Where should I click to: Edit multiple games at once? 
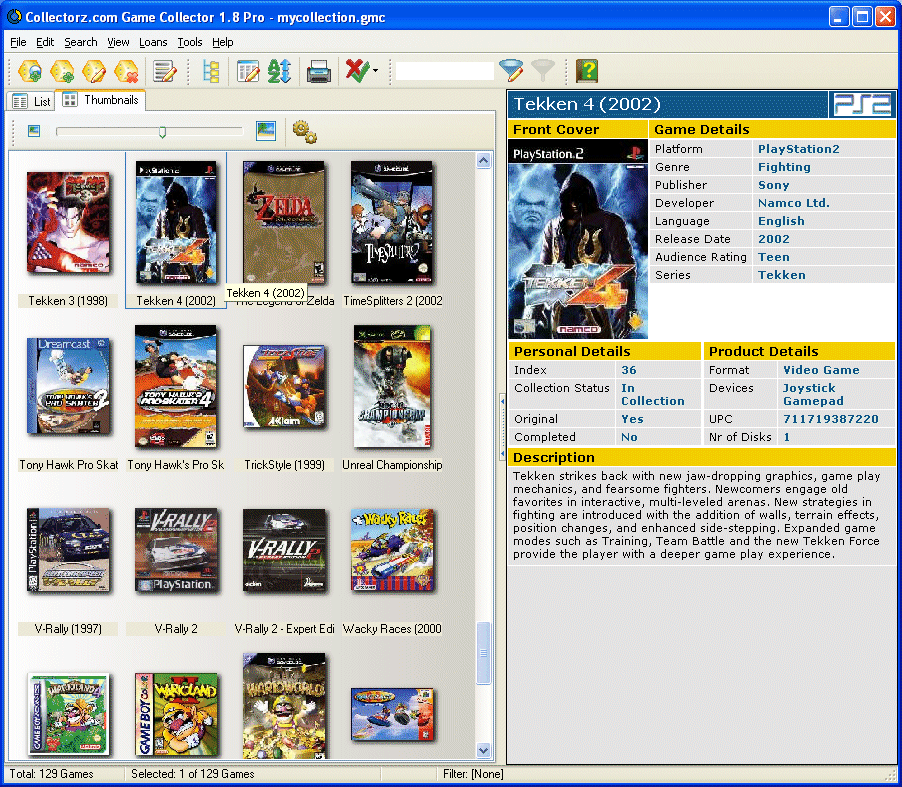coord(166,71)
